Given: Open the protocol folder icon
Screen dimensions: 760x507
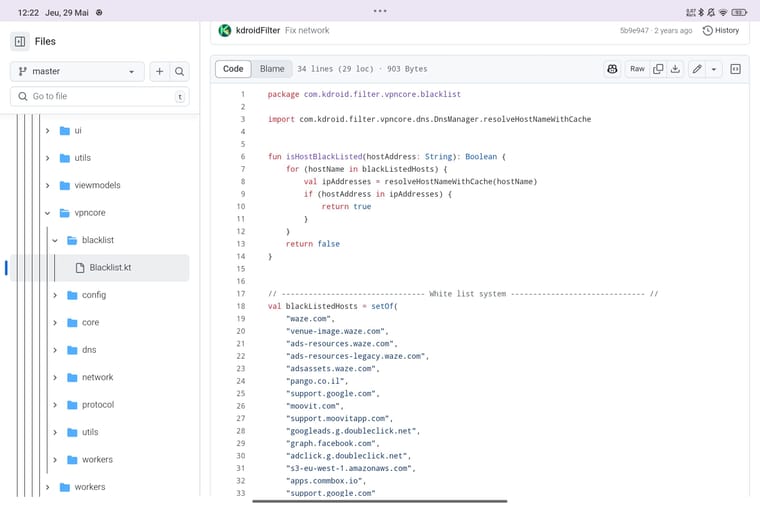Looking at the screenshot, I should point(72,405).
